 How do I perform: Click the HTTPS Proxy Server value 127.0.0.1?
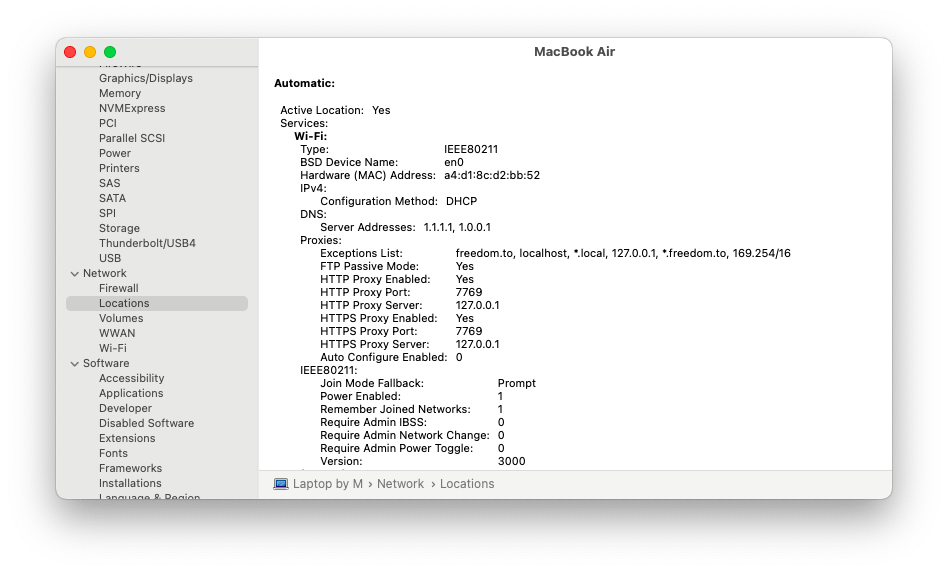pyautogui.click(x=477, y=345)
